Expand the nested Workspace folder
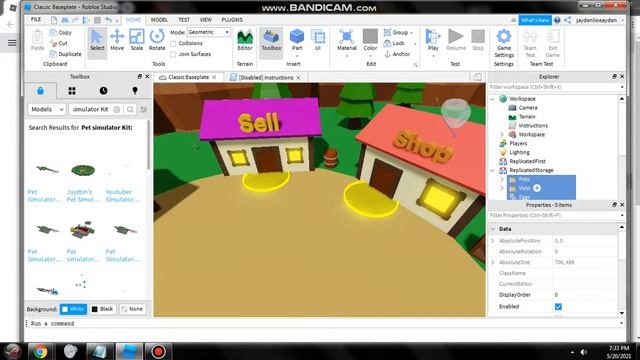Viewport: 640px width, 360px height. click(x=502, y=134)
